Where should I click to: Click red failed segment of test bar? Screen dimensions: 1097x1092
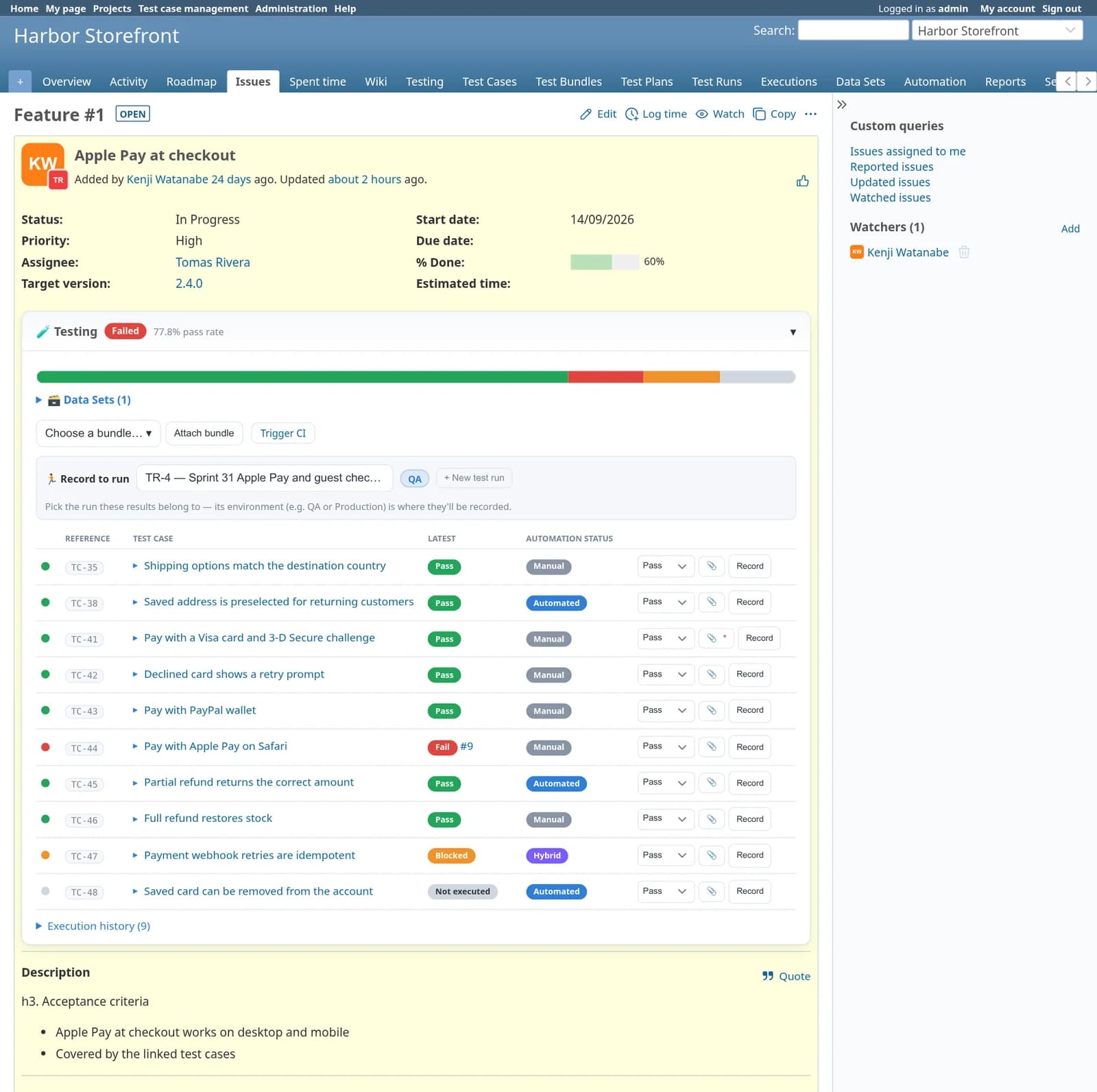click(605, 377)
